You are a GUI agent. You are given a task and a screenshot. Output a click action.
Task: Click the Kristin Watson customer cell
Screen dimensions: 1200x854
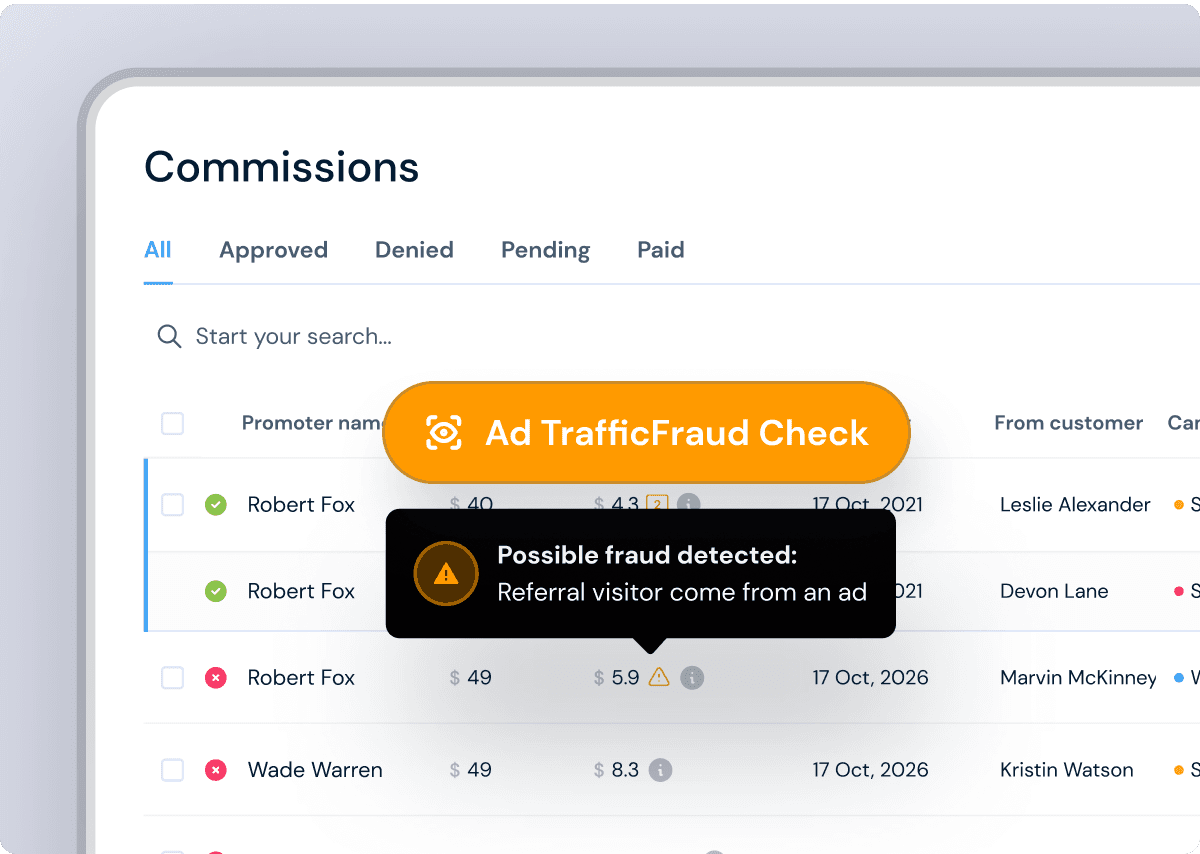(x=1067, y=770)
